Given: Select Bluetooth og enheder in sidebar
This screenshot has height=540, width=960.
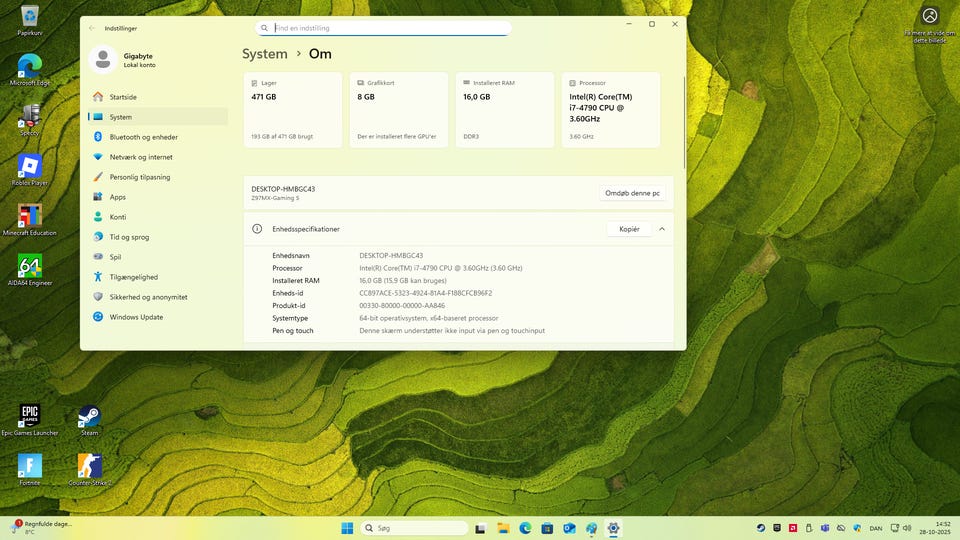Looking at the screenshot, I should coord(143,137).
